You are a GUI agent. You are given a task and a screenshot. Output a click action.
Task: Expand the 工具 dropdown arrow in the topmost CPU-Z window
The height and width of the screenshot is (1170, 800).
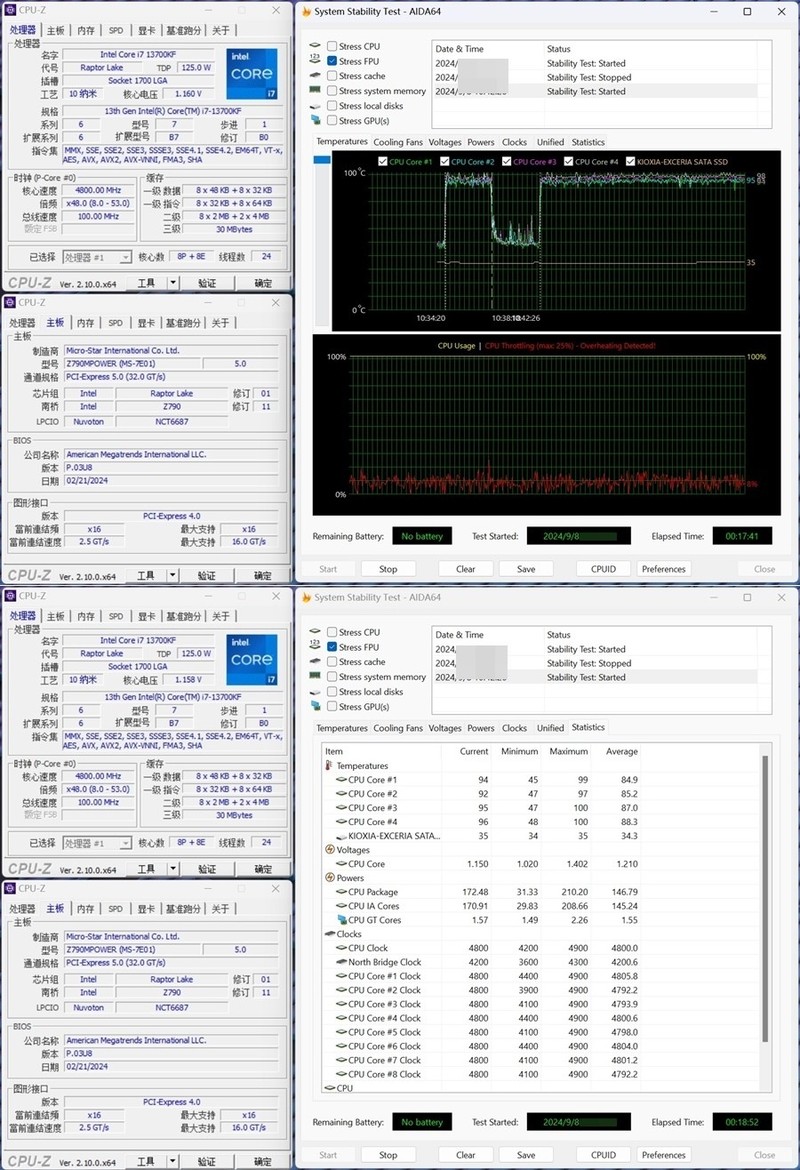[x=172, y=283]
